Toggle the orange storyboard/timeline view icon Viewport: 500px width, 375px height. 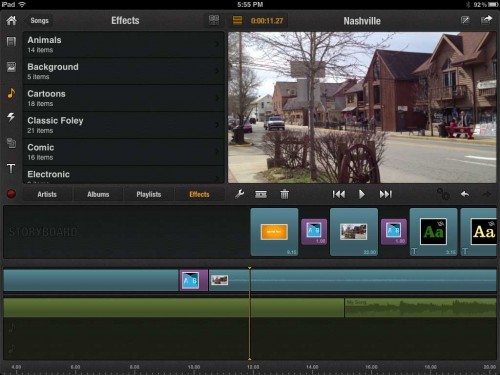(x=237, y=20)
